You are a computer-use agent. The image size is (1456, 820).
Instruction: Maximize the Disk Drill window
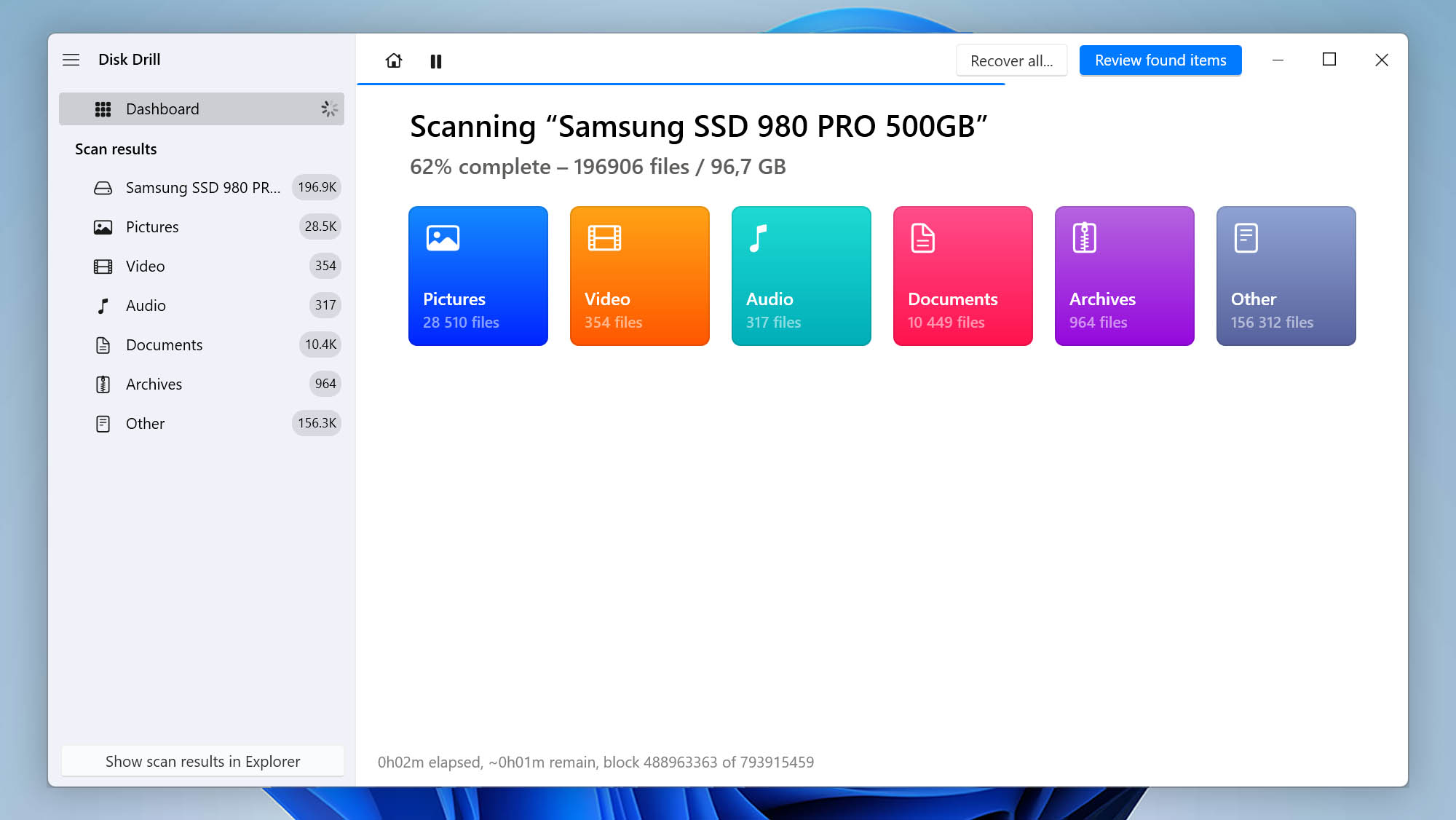coord(1329,60)
